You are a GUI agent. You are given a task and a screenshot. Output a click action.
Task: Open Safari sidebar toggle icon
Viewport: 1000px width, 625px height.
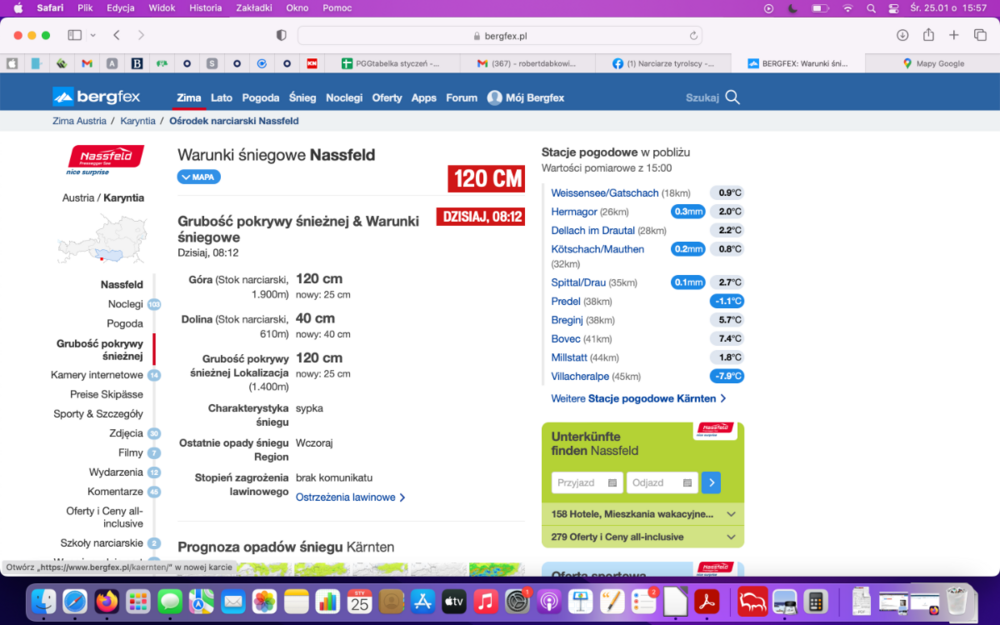click(x=75, y=35)
